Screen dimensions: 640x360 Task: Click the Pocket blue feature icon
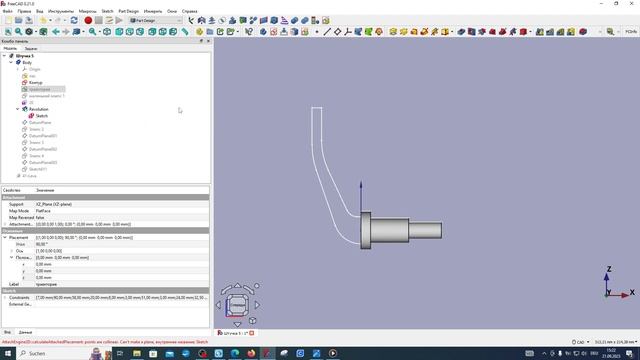[461, 31]
